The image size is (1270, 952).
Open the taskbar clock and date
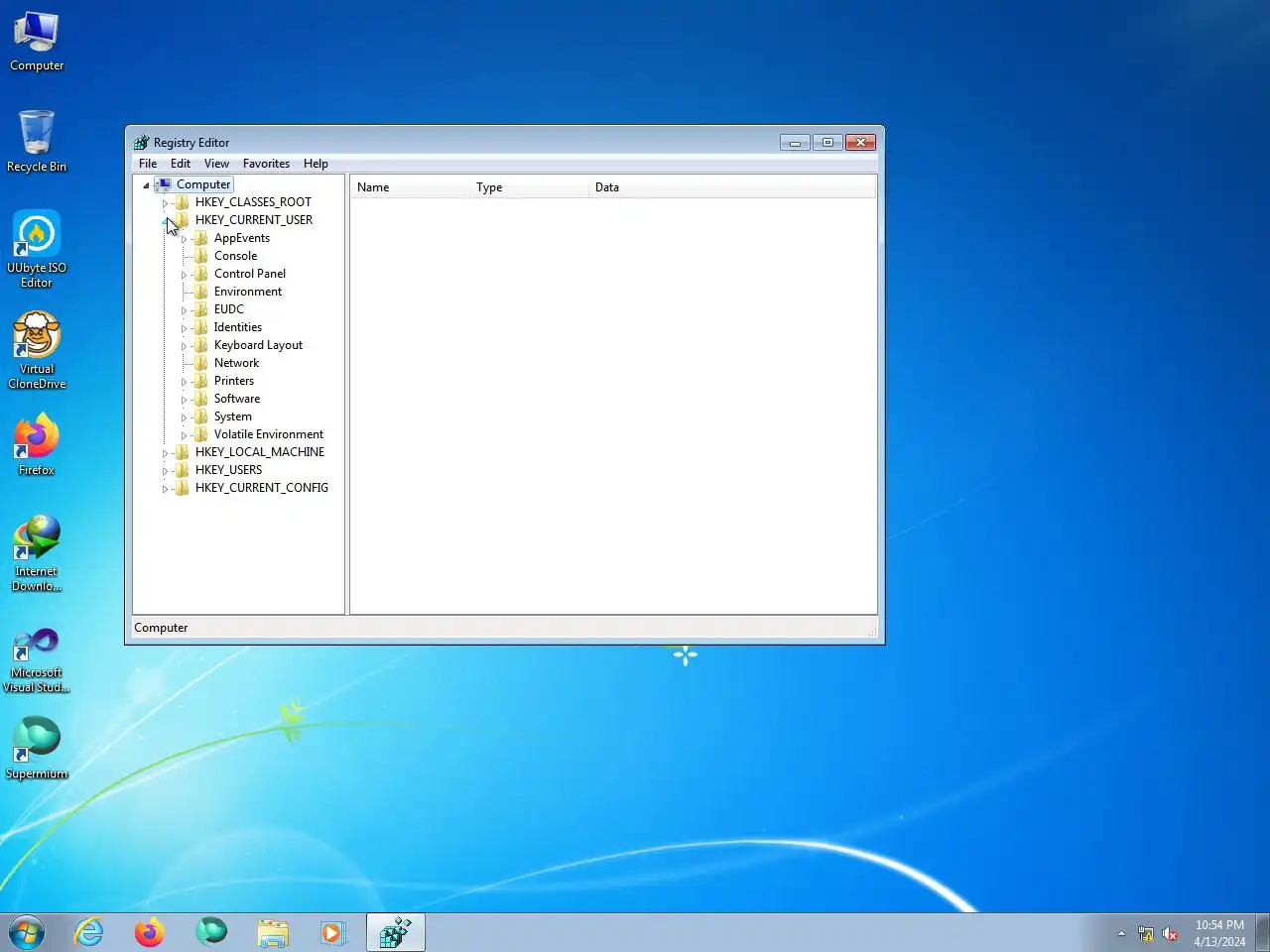tap(1219, 933)
